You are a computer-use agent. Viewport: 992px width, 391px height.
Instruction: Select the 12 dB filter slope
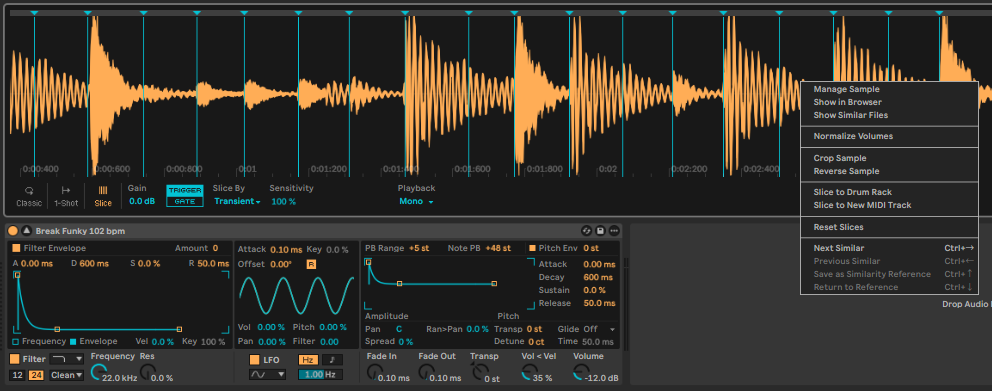pos(17,375)
